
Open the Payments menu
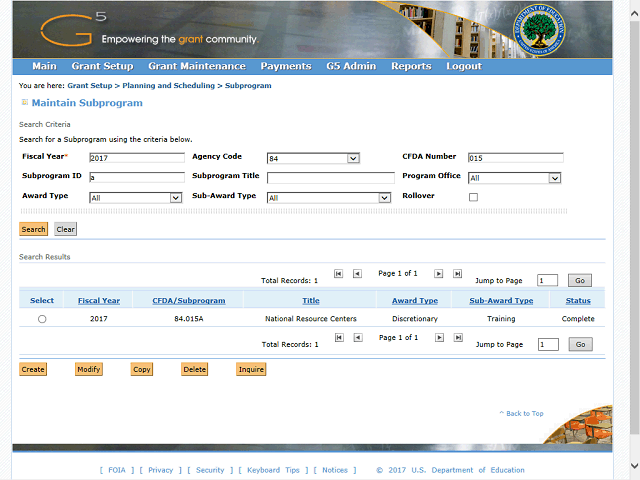click(285, 66)
